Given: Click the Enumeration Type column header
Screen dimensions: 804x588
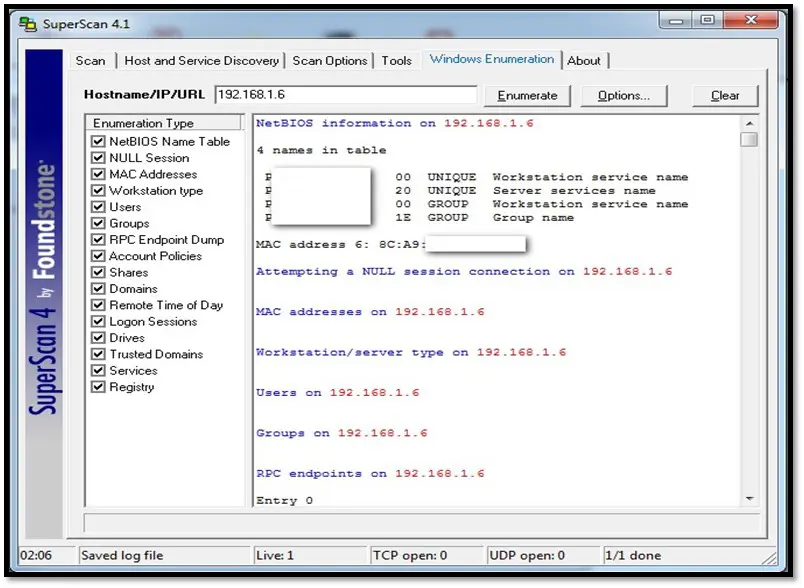Looking at the screenshot, I should coord(166,123).
